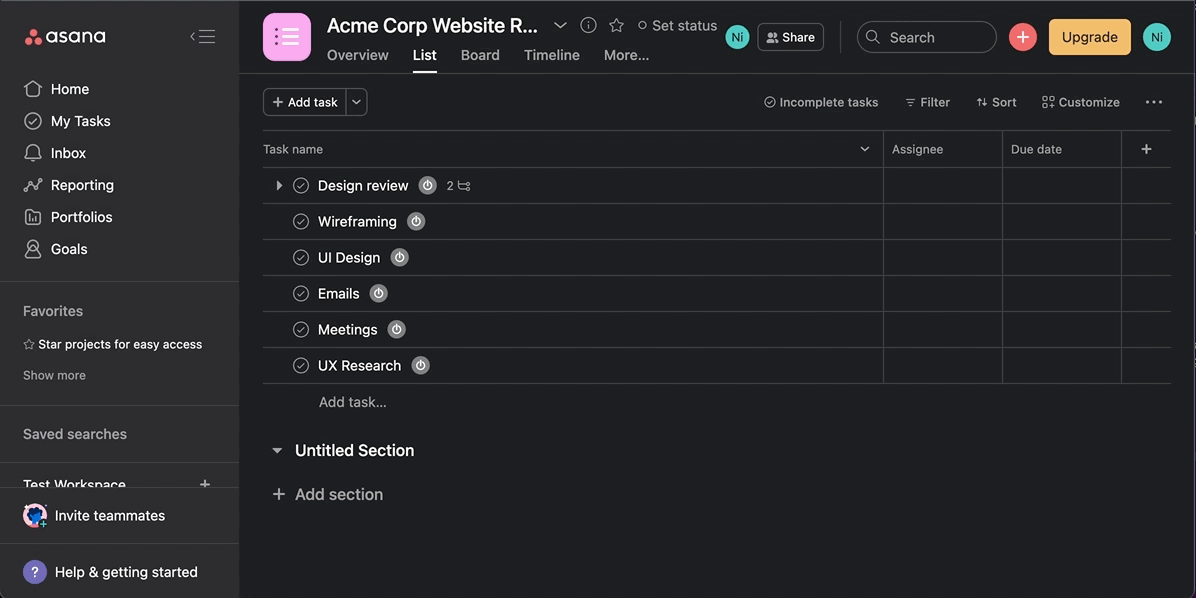Open the three-dots more options menu

[x=1153, y=102]
